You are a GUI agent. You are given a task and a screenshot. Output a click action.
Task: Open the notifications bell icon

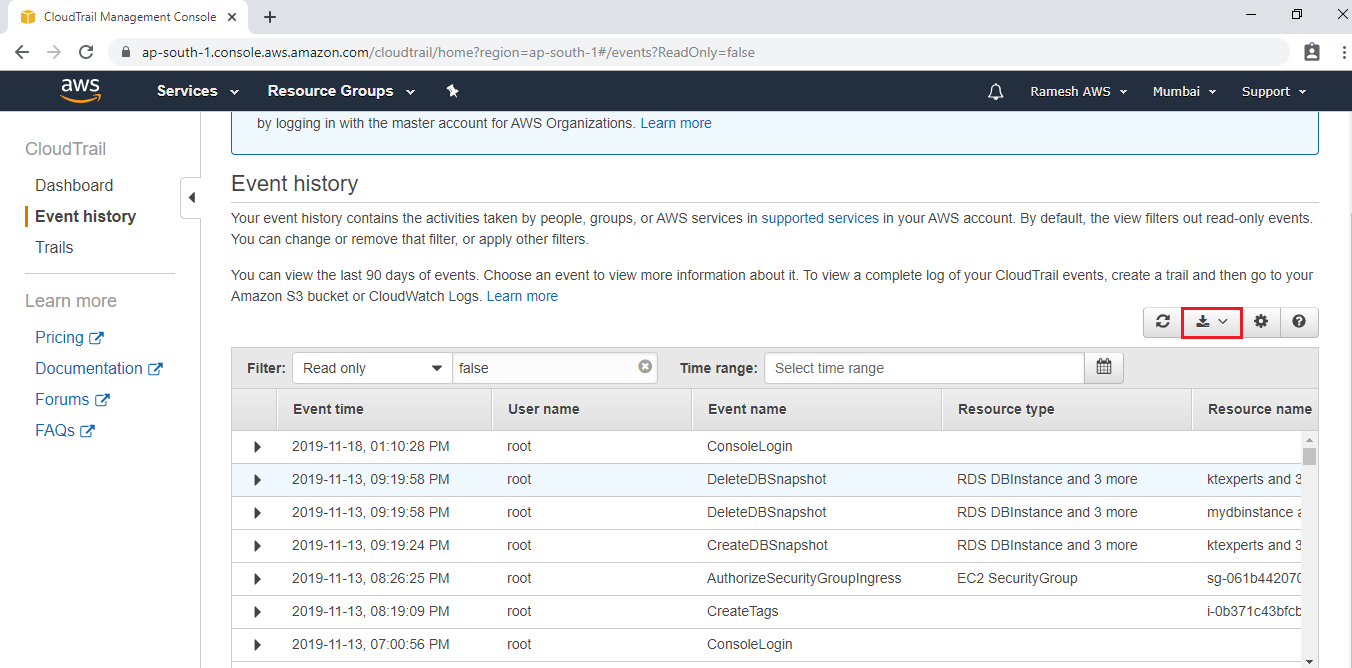995,91
